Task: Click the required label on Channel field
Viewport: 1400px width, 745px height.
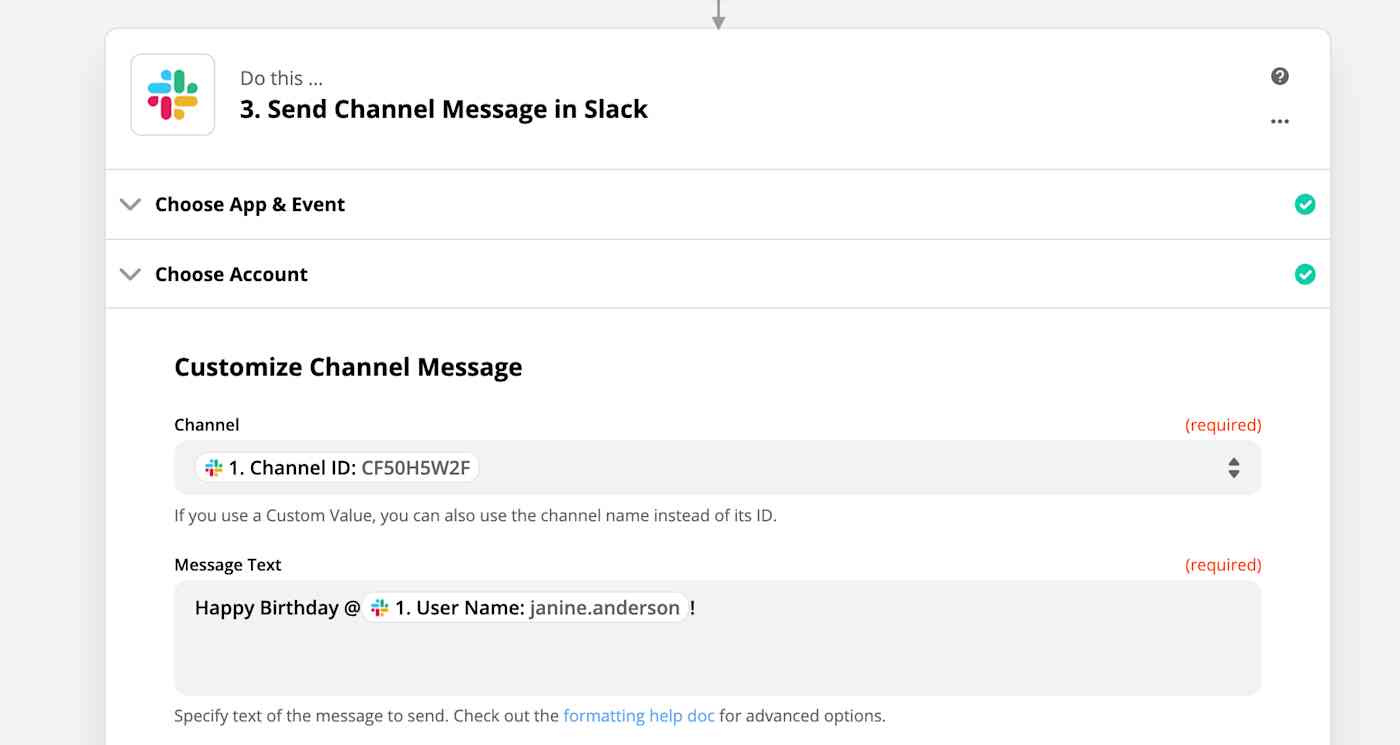Action: 1223,424
